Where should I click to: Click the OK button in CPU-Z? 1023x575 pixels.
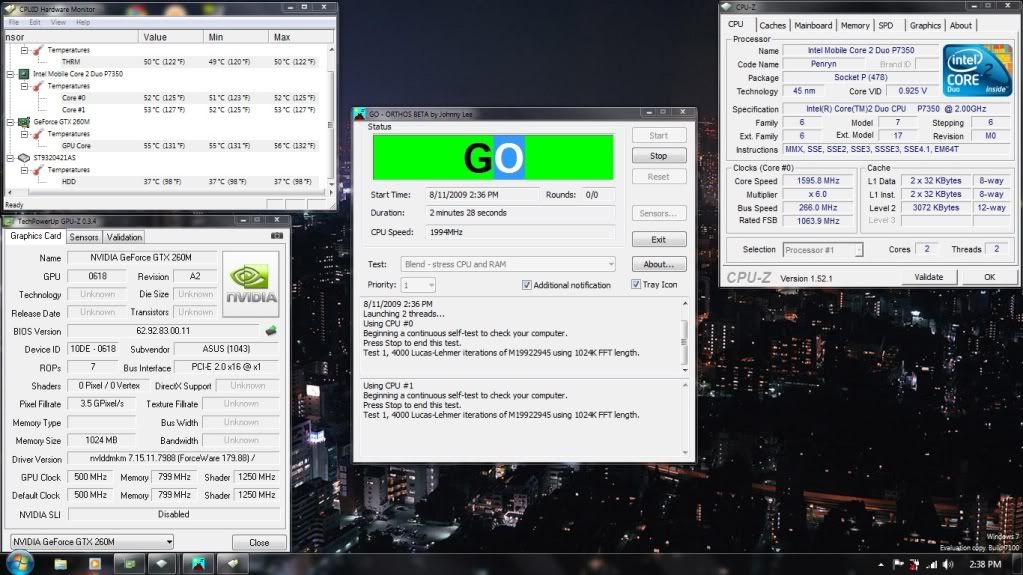[989, 277]
